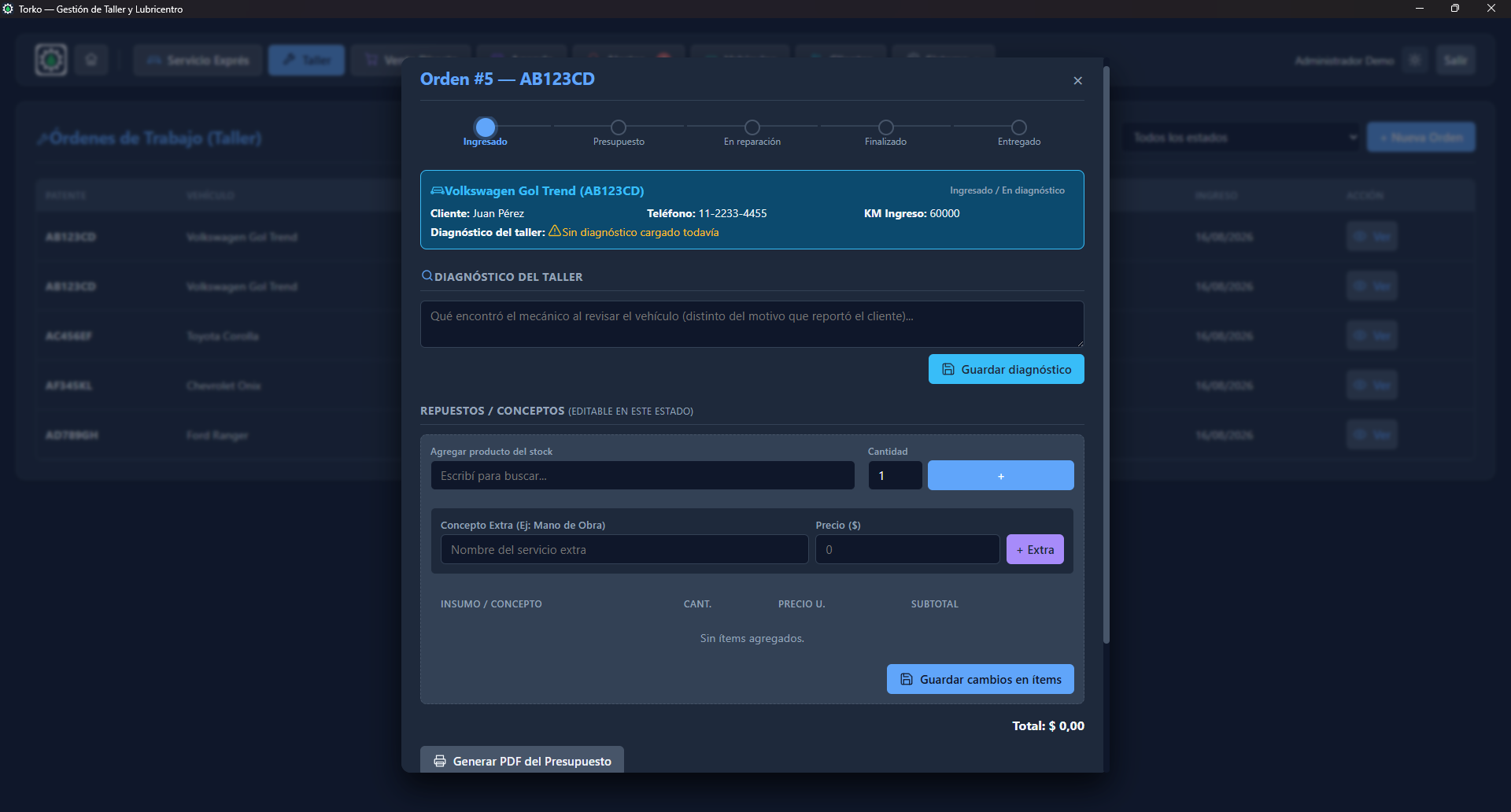Click the phone number 11-2233-4455
This screenshot has height=812, width=1511.
733,213
